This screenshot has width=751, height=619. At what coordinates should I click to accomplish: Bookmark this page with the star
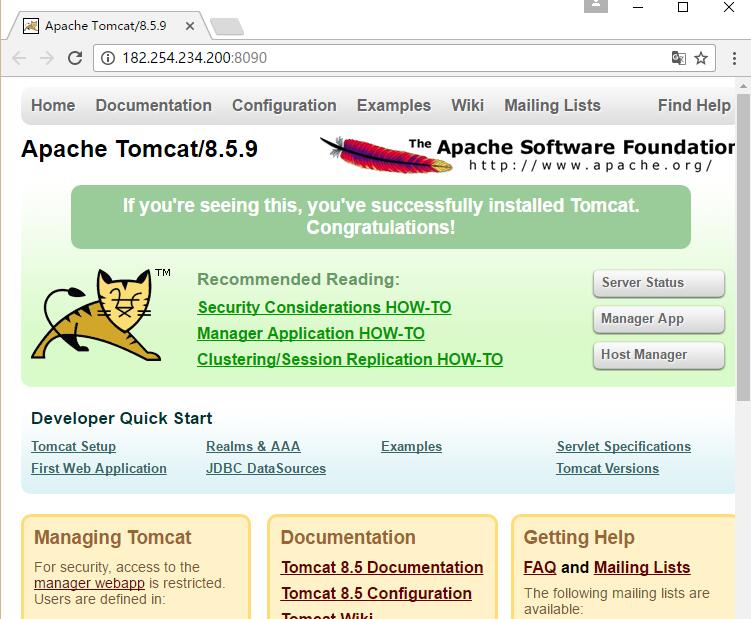point(701,58)
